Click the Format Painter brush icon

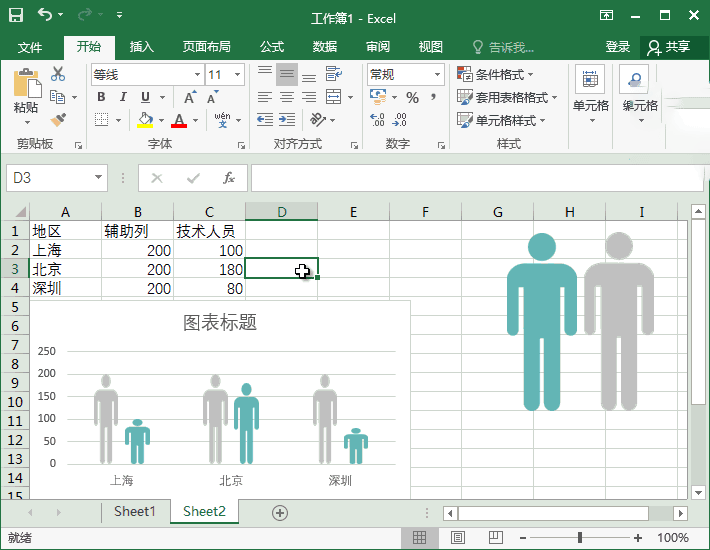pyautogui.click(x=58, y=120)
